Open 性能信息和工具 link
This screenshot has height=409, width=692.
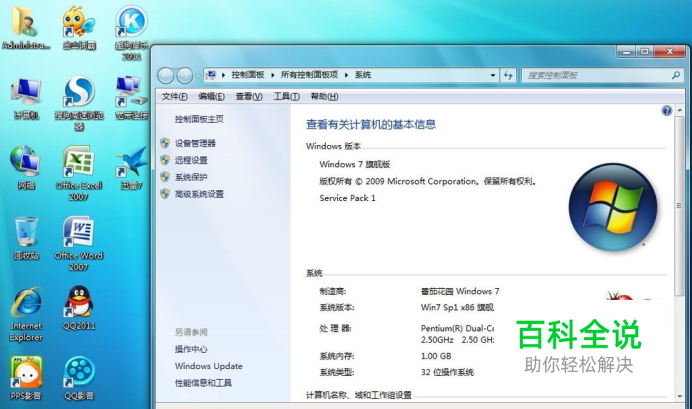pyautogui.click(x=203, y=383)
